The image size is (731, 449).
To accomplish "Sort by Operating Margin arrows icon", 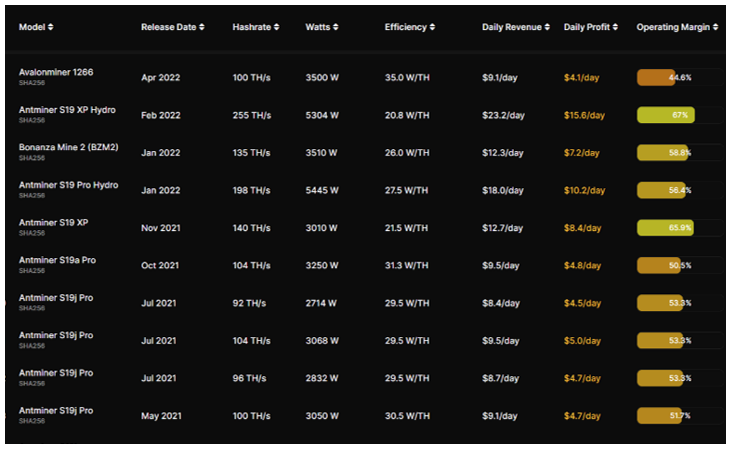I will (x=715, y=27).
